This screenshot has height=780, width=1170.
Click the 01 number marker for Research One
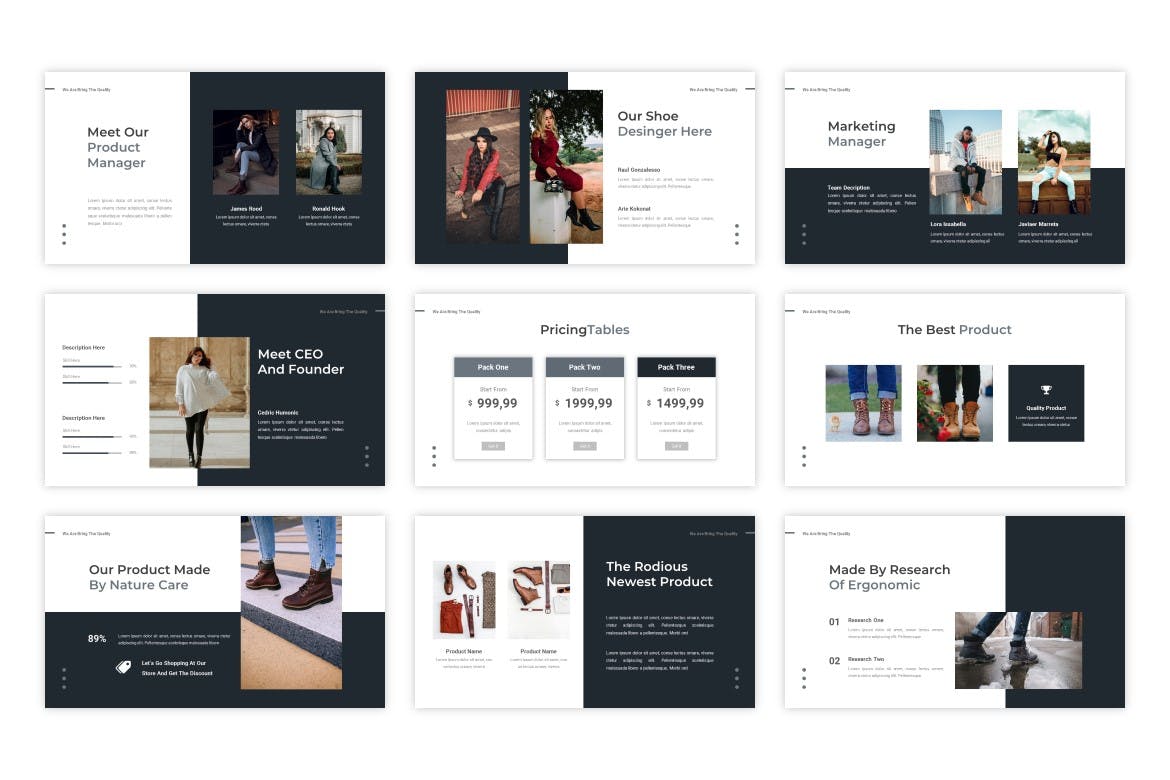click(x=834, y=622)
